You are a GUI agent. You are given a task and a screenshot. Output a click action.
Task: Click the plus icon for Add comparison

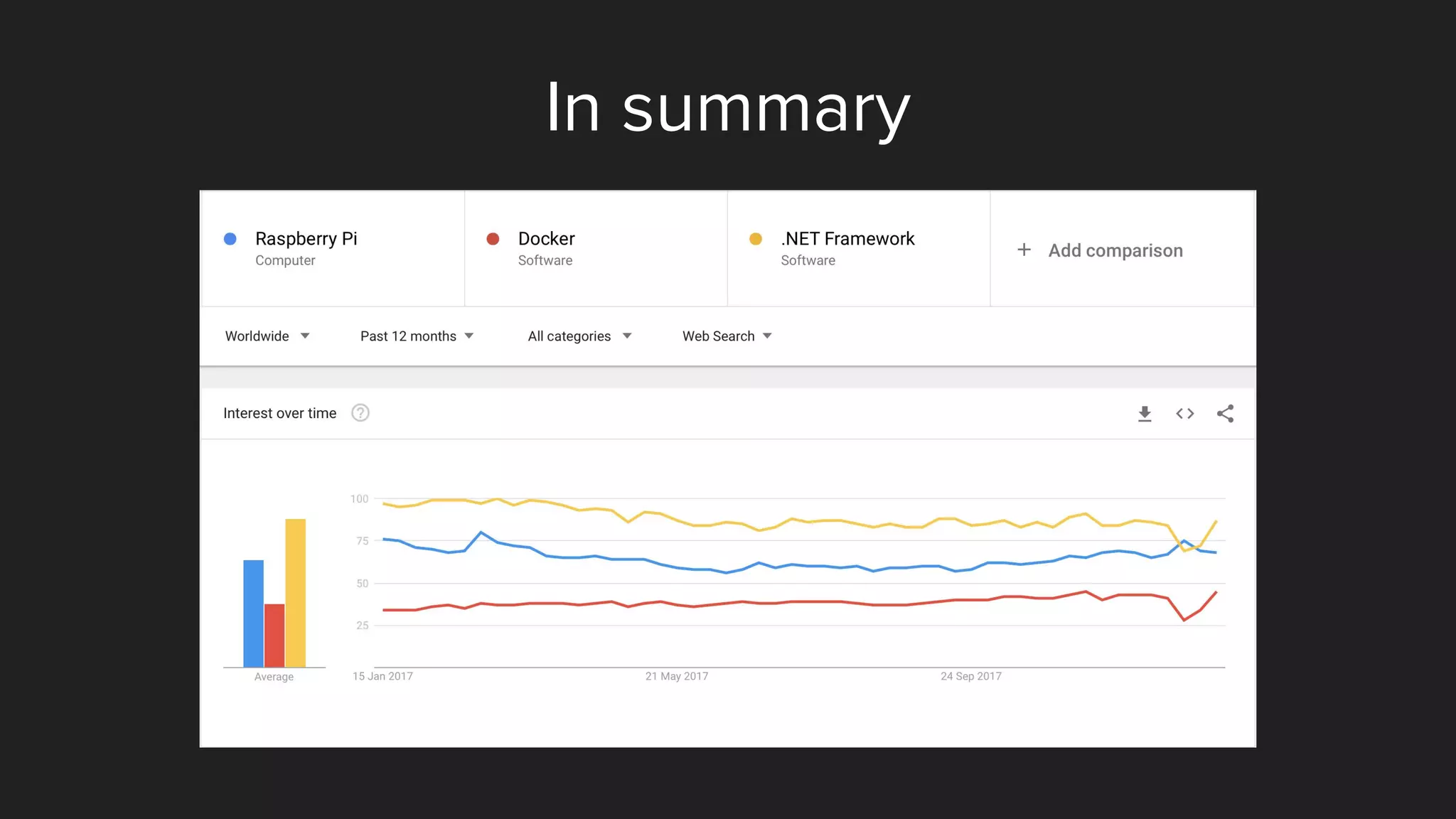pos(1024,250)
